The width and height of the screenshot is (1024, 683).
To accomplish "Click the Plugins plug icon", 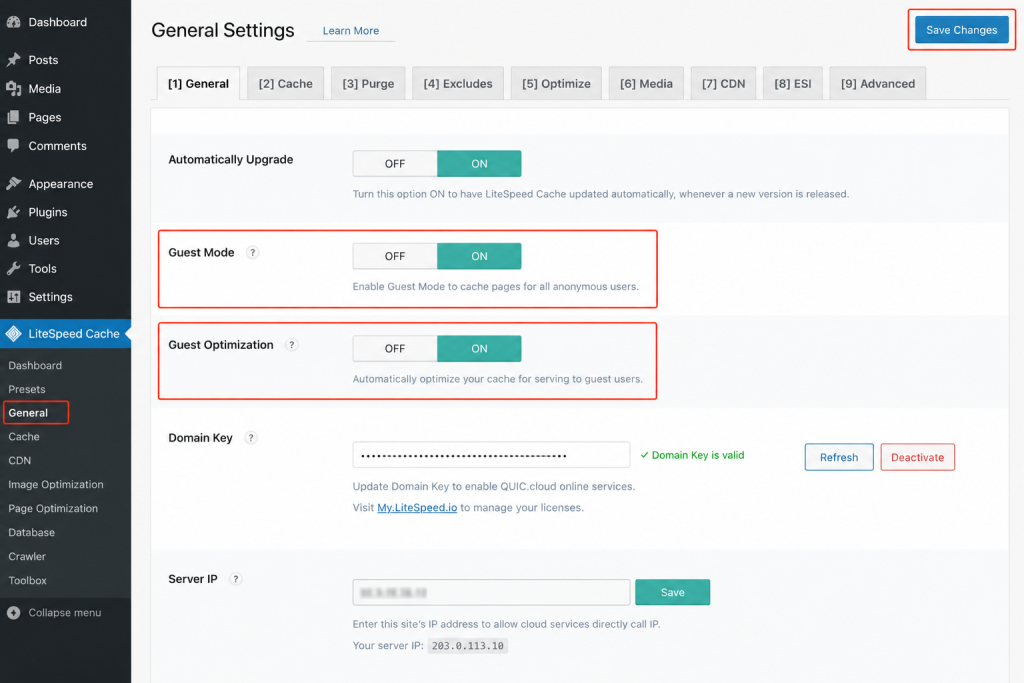I will coord(13,212).
